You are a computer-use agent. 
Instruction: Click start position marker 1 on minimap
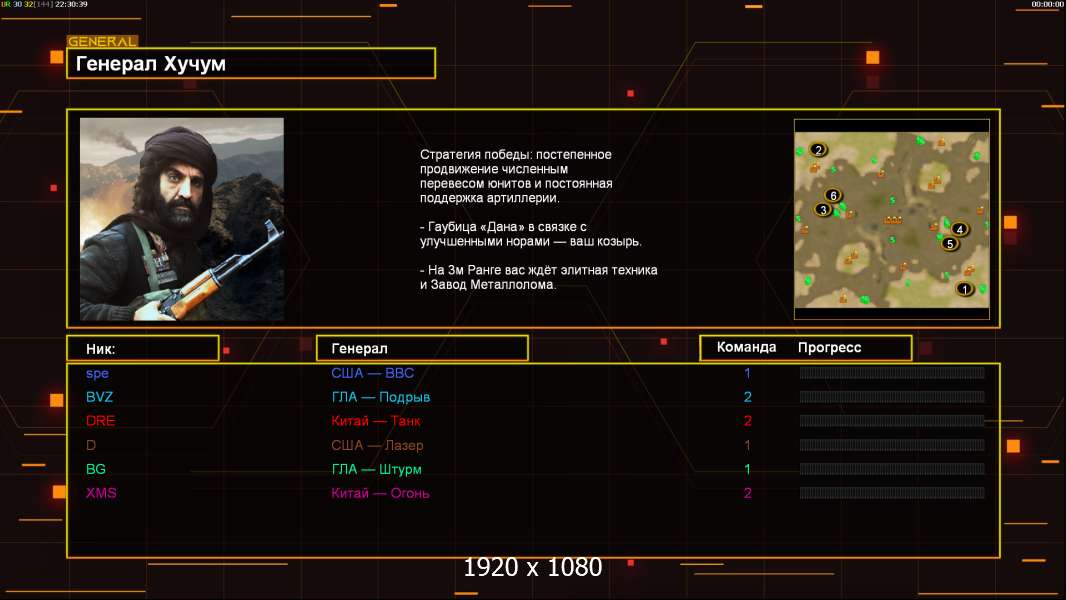coord(964,289)
